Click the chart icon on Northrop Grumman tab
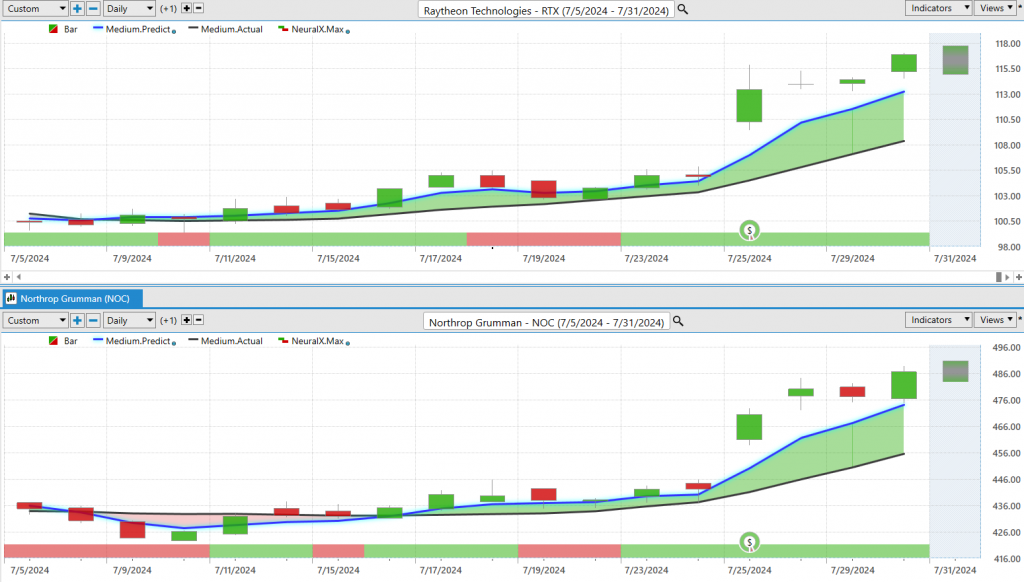Image resolution: width=1024 pixels, height=582 pixels. point(11,299)
